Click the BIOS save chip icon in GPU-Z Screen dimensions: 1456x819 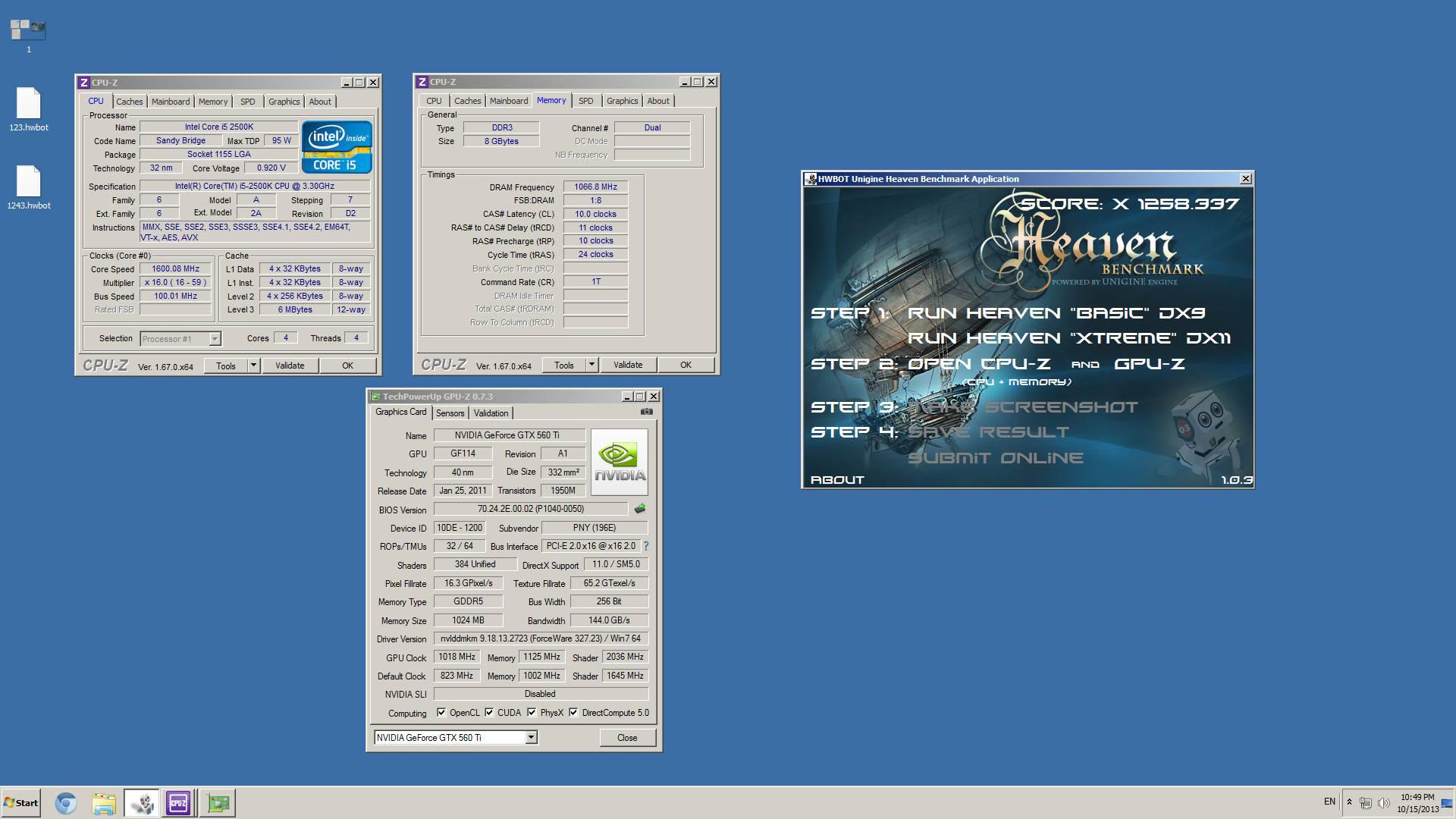pyautogui.click(x=640, y=509)
